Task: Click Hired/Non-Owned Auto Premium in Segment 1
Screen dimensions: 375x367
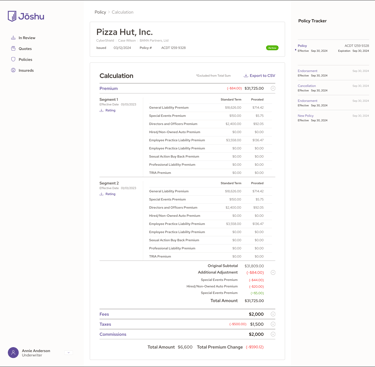Action: tap(175, 132)
